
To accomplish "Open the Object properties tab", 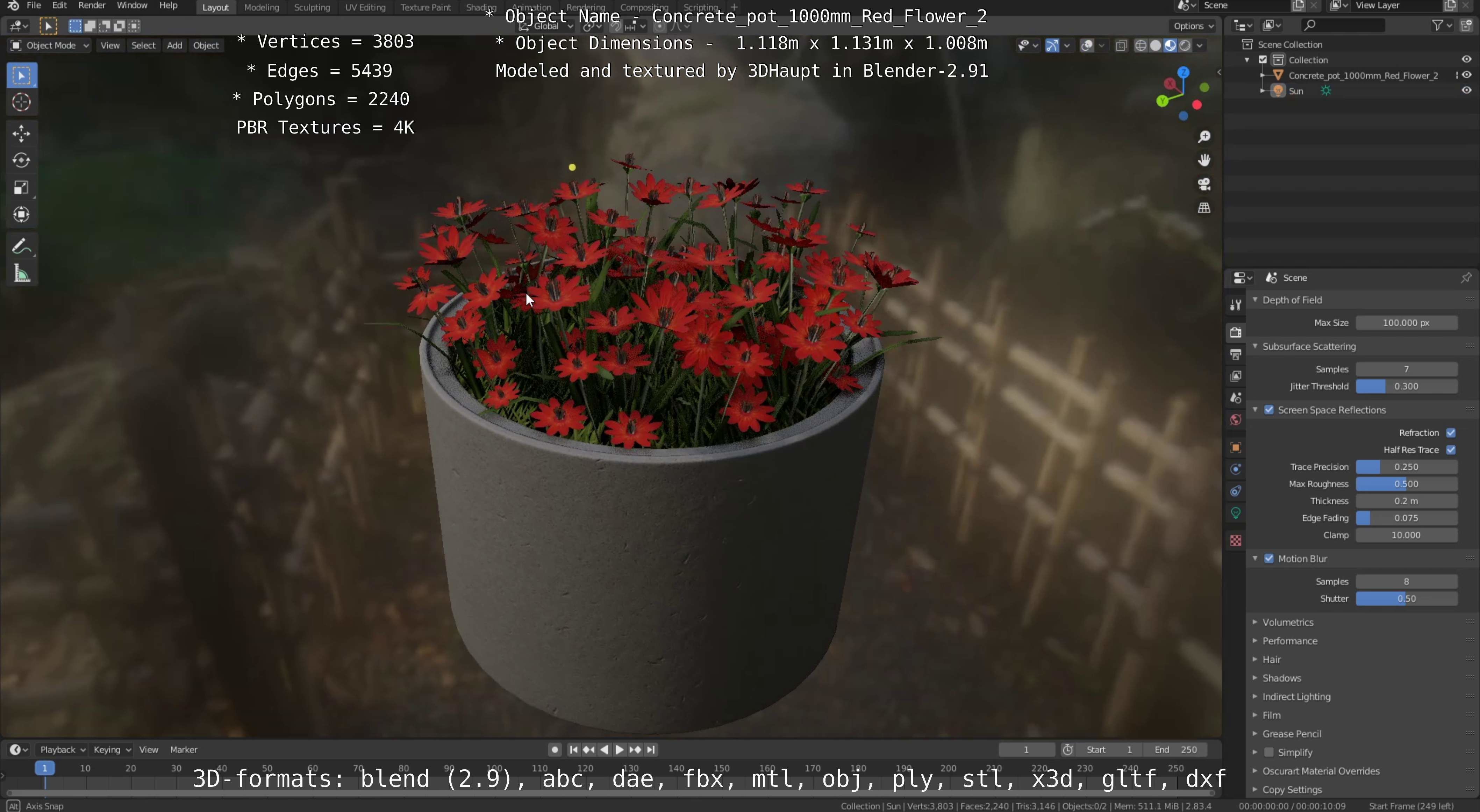I will pyautogui.click(x=1236, y=447).
